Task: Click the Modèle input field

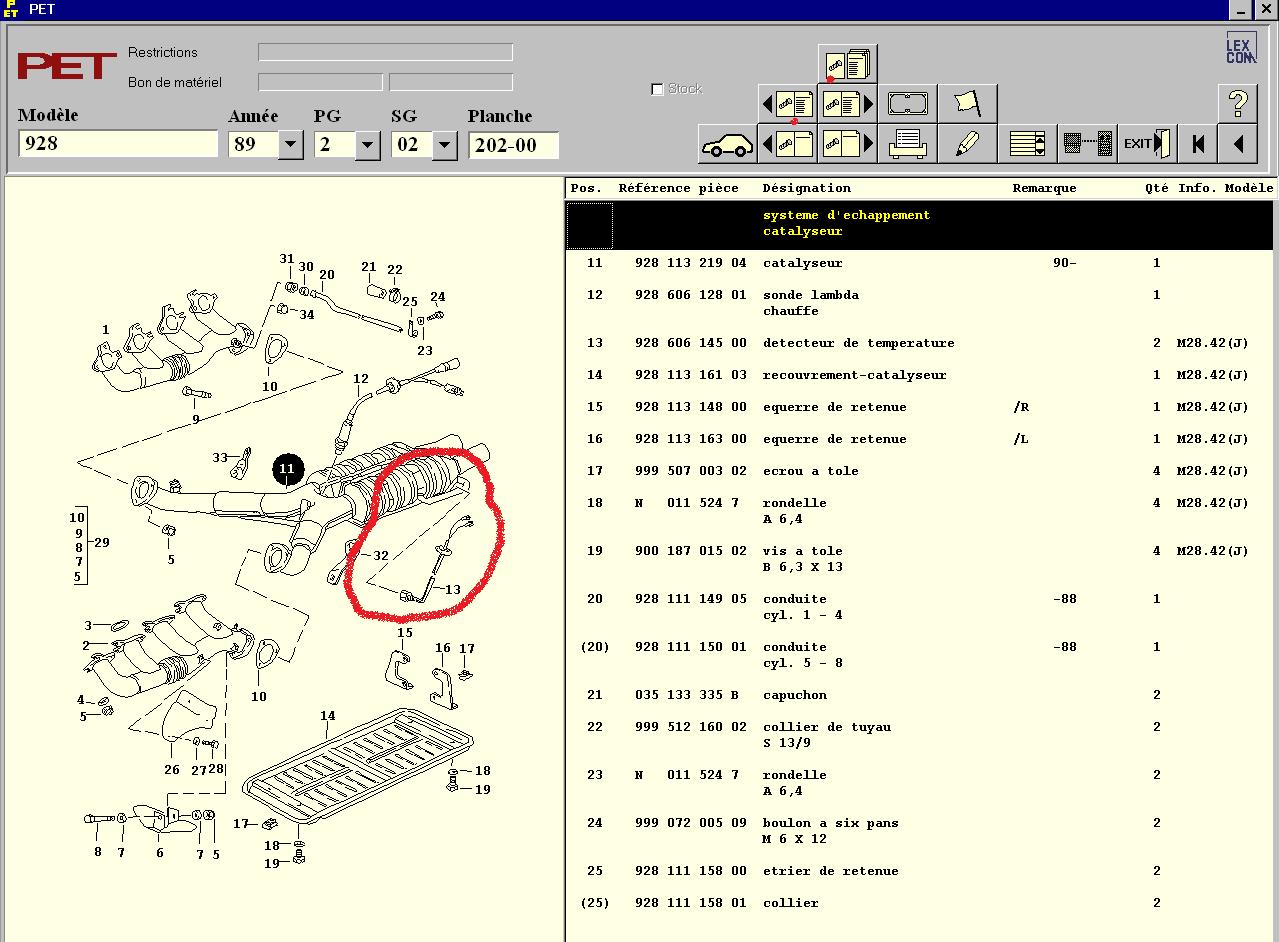Action: pyautogui.click(x=118, y=143)
